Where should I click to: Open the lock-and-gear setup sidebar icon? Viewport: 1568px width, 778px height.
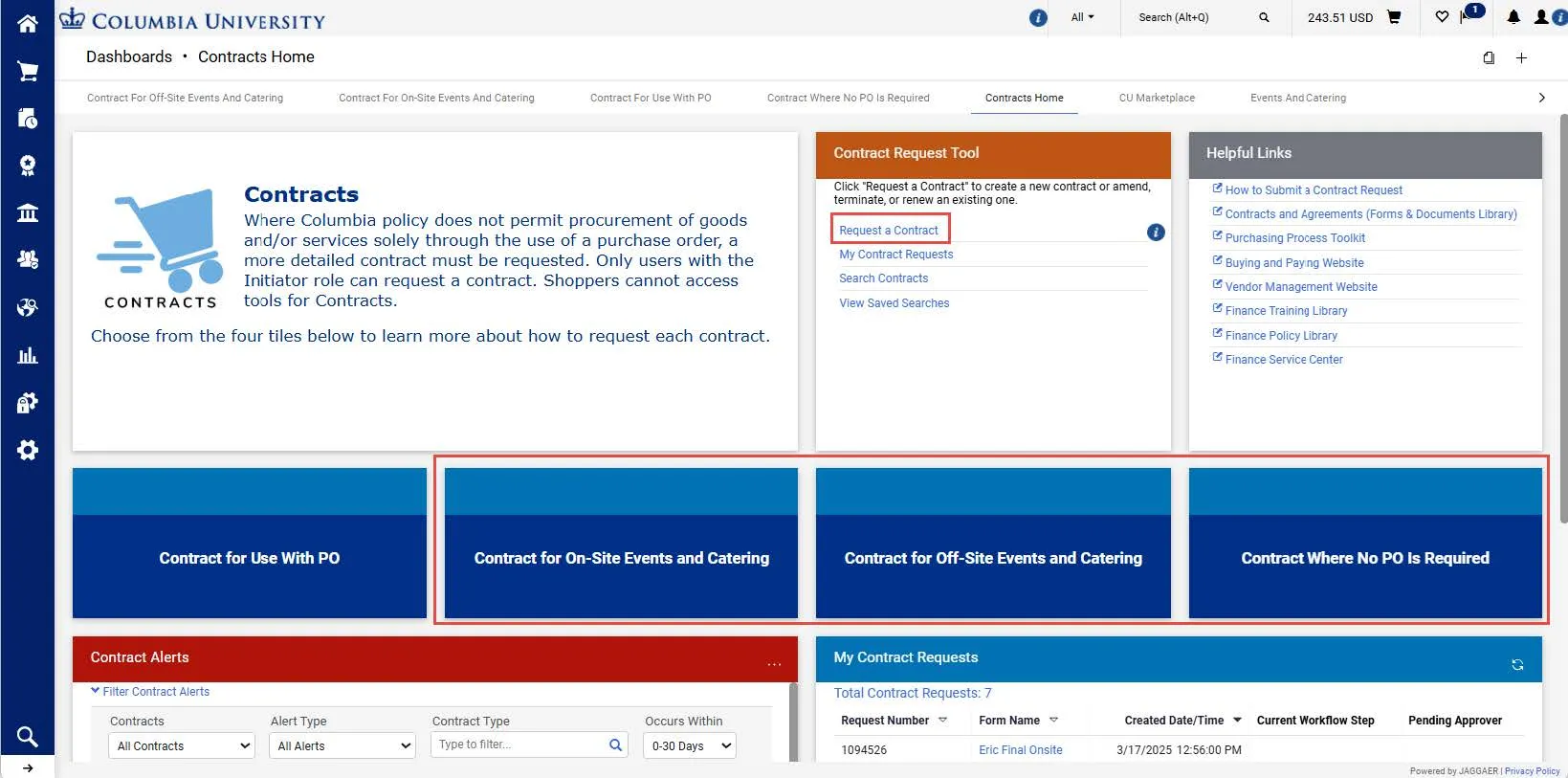pyautogui.click(x=27, y=403)
